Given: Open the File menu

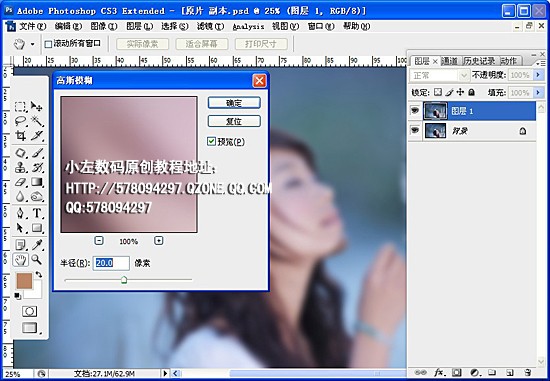Looking at the screenshot, I should point(33,26).
